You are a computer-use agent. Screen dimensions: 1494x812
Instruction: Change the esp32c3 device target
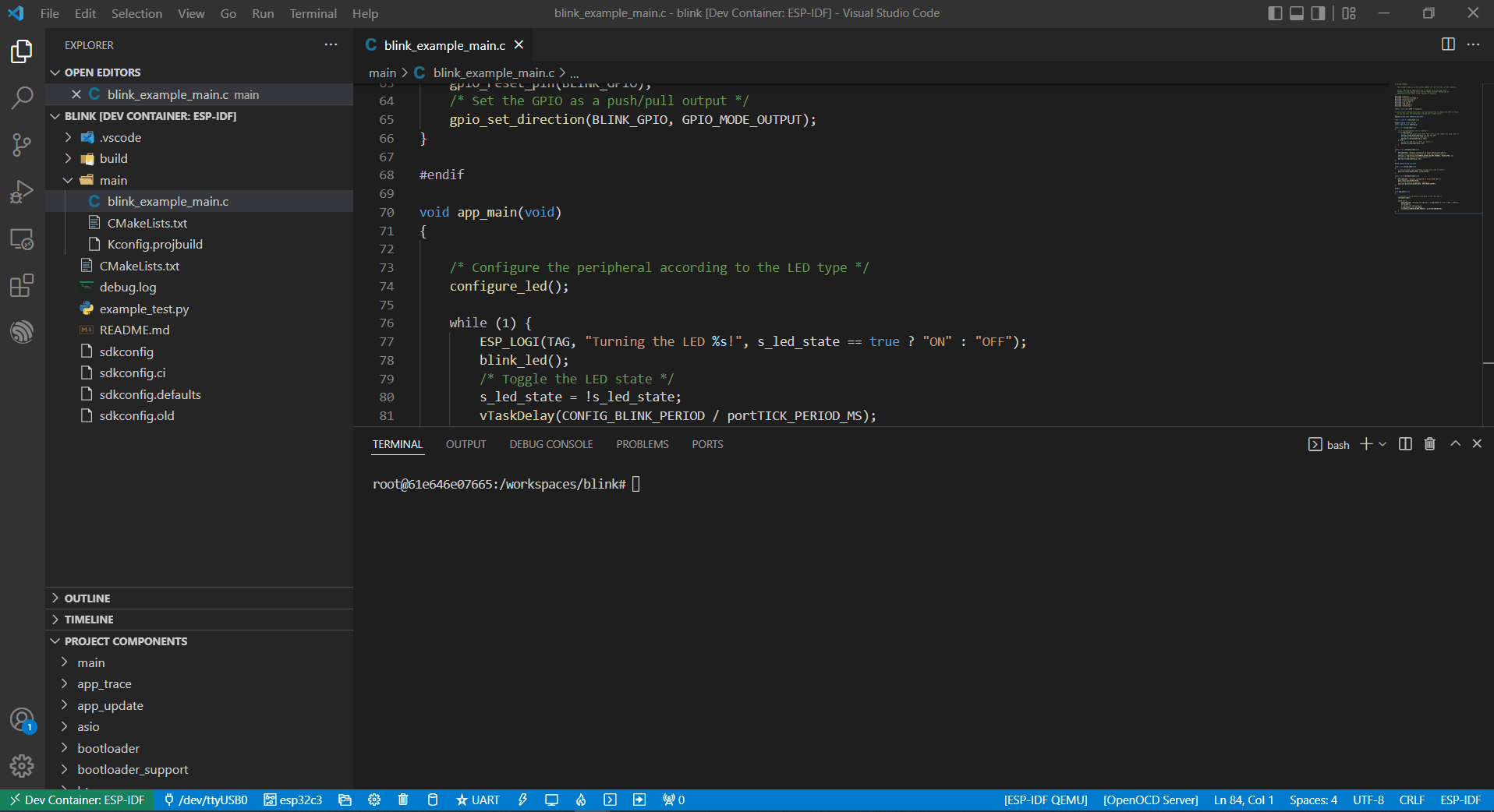point(292,800)
